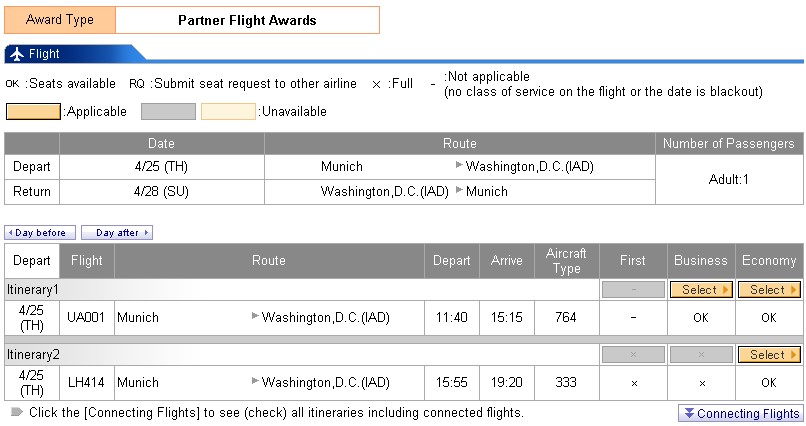This screenshot has width=806, height=426.
Task: Click unavailable First button for Itinerary2
Action: (633, 355)
